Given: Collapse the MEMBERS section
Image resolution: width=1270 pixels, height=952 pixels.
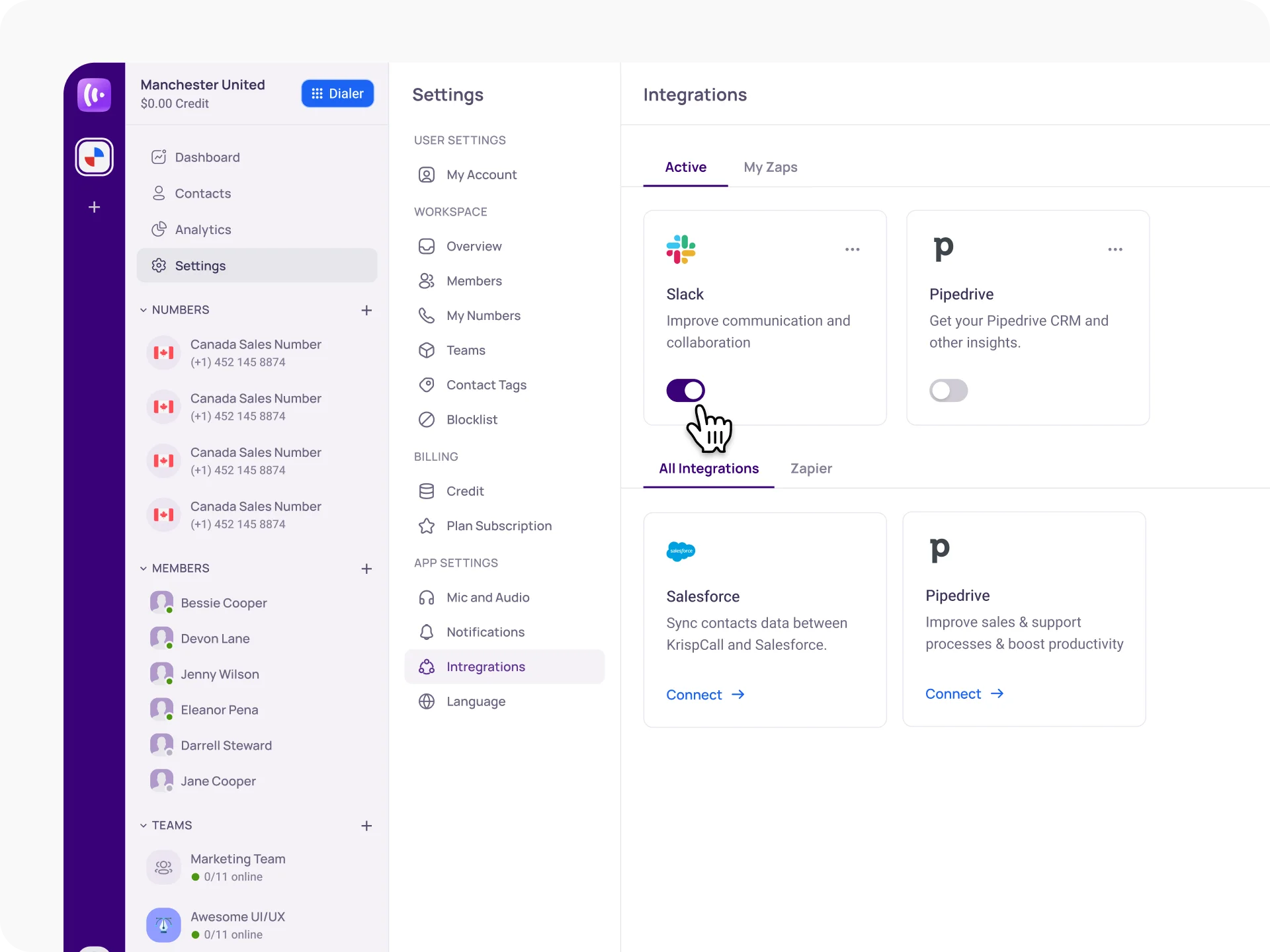Looking at the screenshot, I should click(144, 569).
